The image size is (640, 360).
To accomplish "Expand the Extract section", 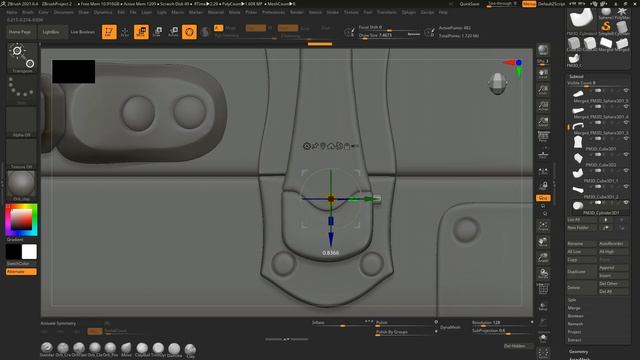I will pyautogui.click(x=574, y=340).
